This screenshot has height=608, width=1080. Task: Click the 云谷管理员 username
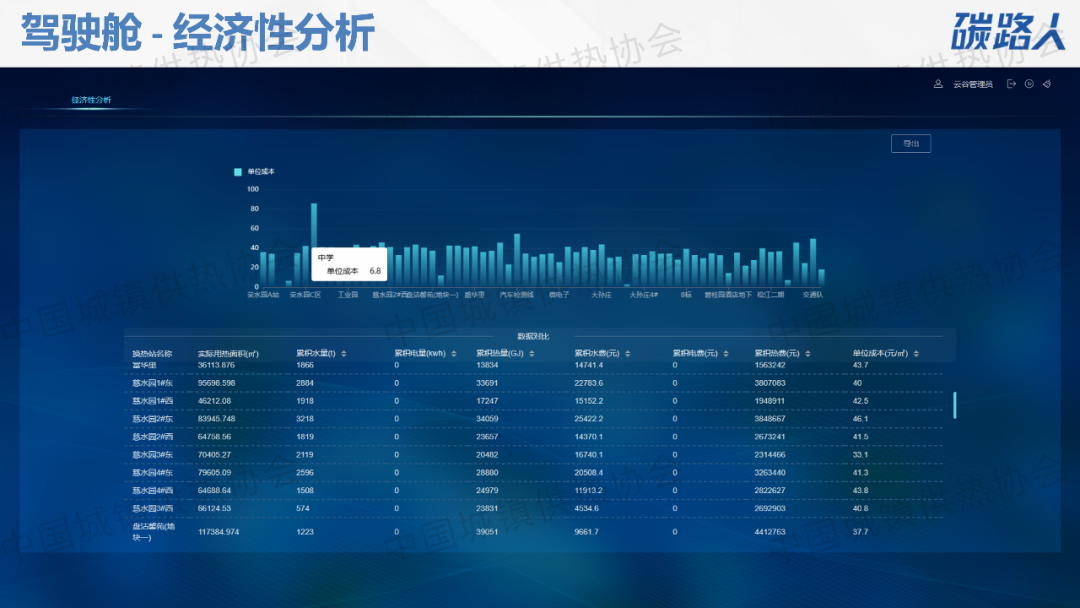click(972, 84)
